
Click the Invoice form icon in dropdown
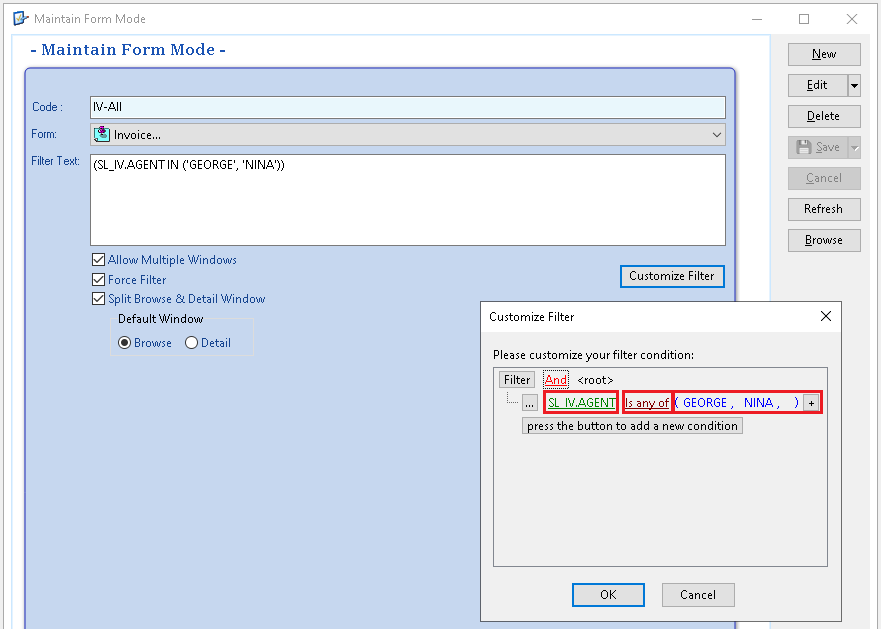tap(102, 135)
